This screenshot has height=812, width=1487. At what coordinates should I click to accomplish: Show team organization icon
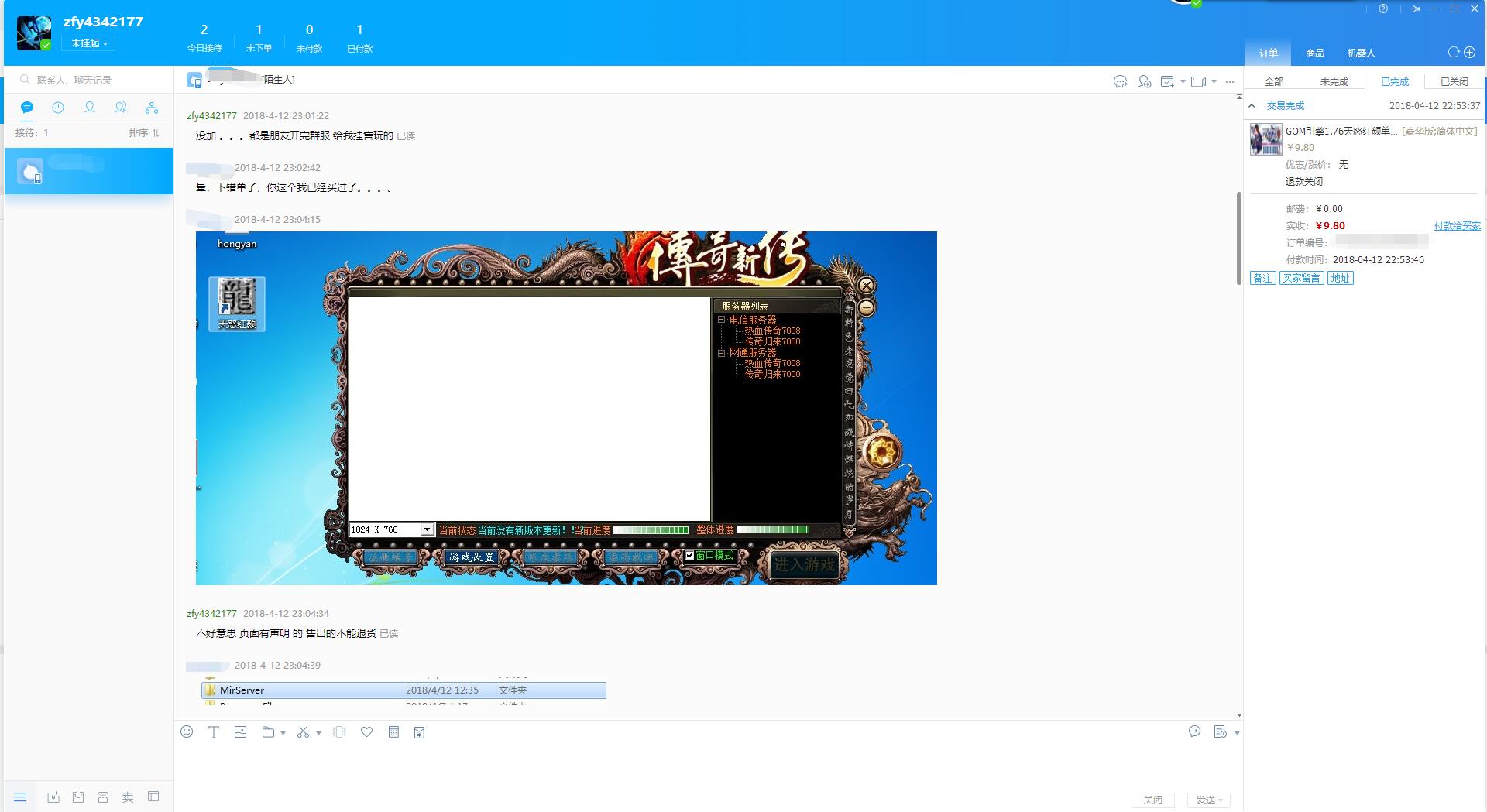coord(152,108)
